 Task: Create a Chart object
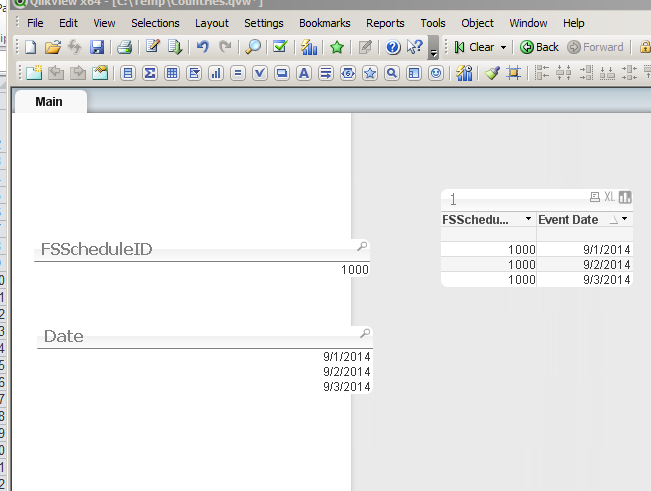pyautogui.click(x=216, y=73)
